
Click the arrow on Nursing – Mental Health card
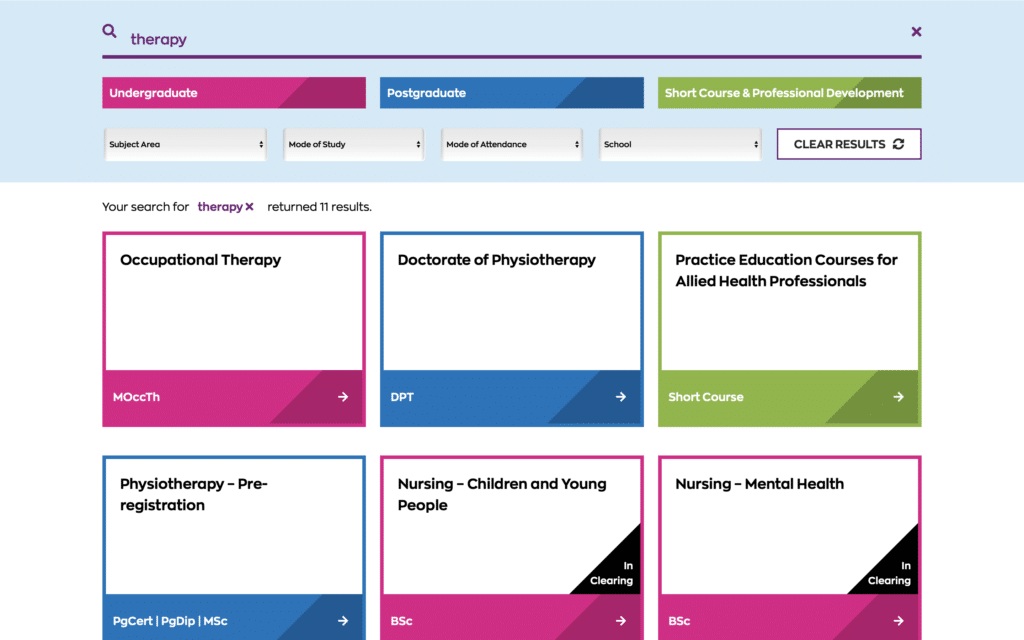tap(901, 621)
